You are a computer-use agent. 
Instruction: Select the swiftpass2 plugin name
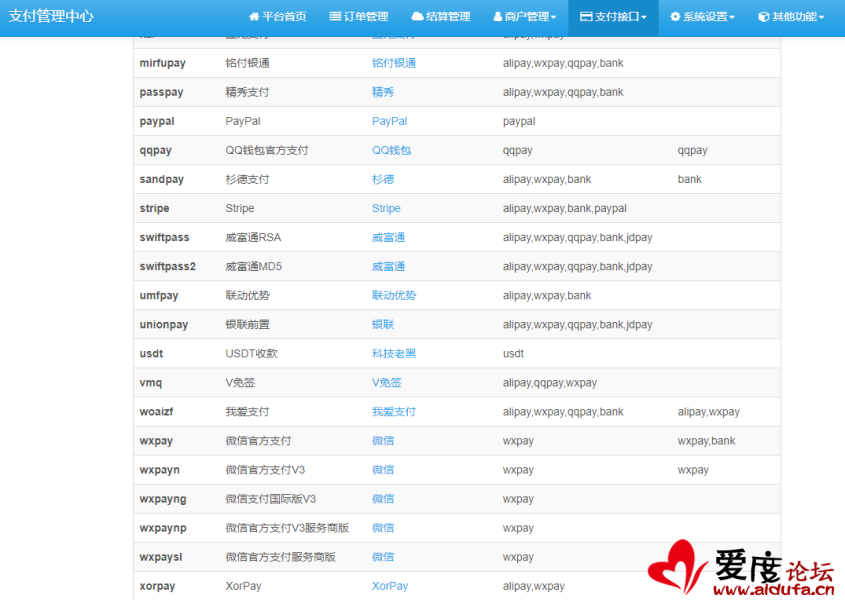[168, 267]
